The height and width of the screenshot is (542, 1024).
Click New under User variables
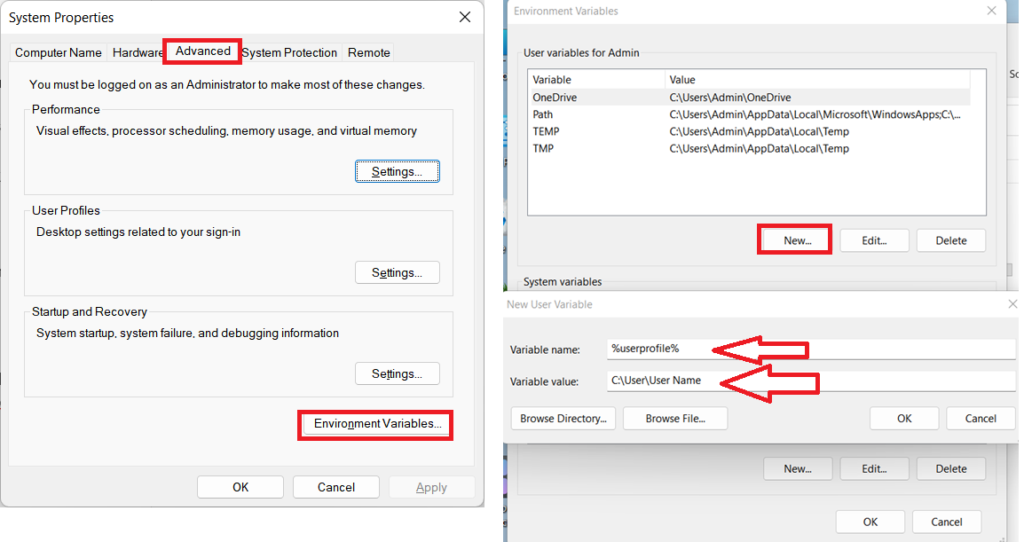click(x=797, y=240)
